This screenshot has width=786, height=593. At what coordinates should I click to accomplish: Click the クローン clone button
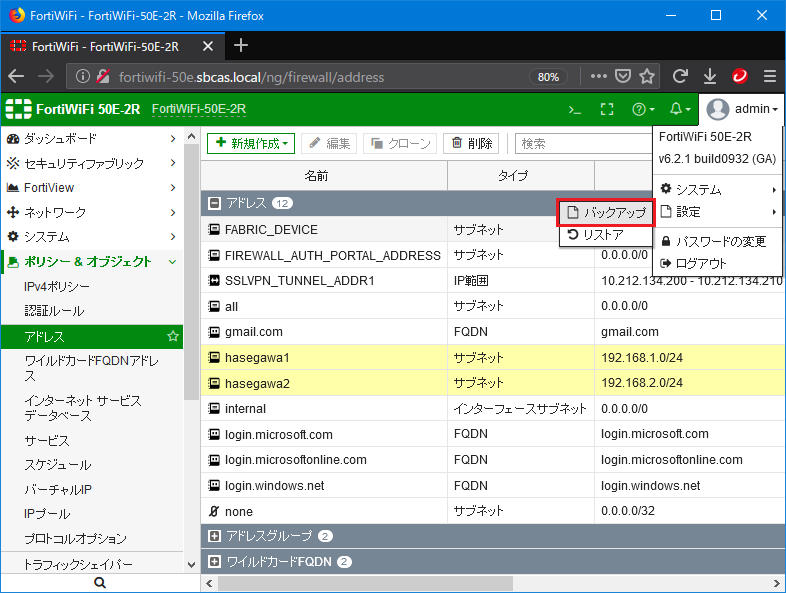[400, 143]
